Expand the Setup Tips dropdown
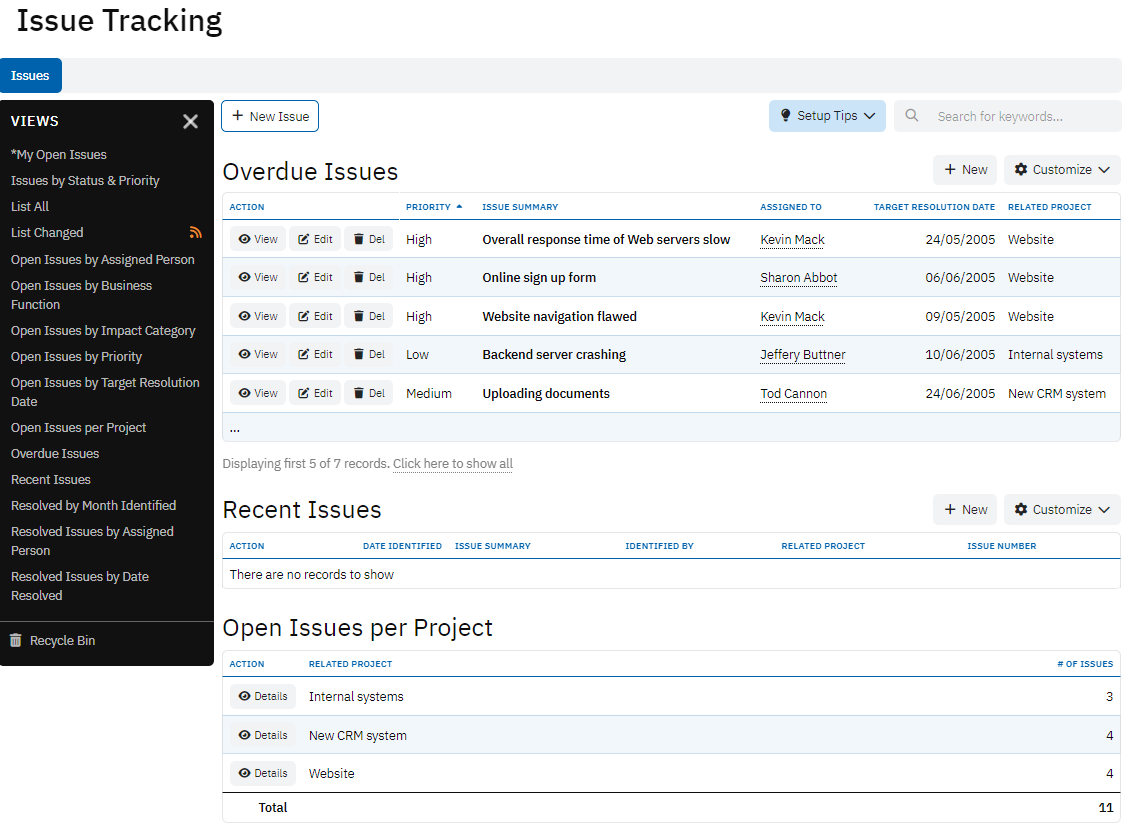 (827, 116)
